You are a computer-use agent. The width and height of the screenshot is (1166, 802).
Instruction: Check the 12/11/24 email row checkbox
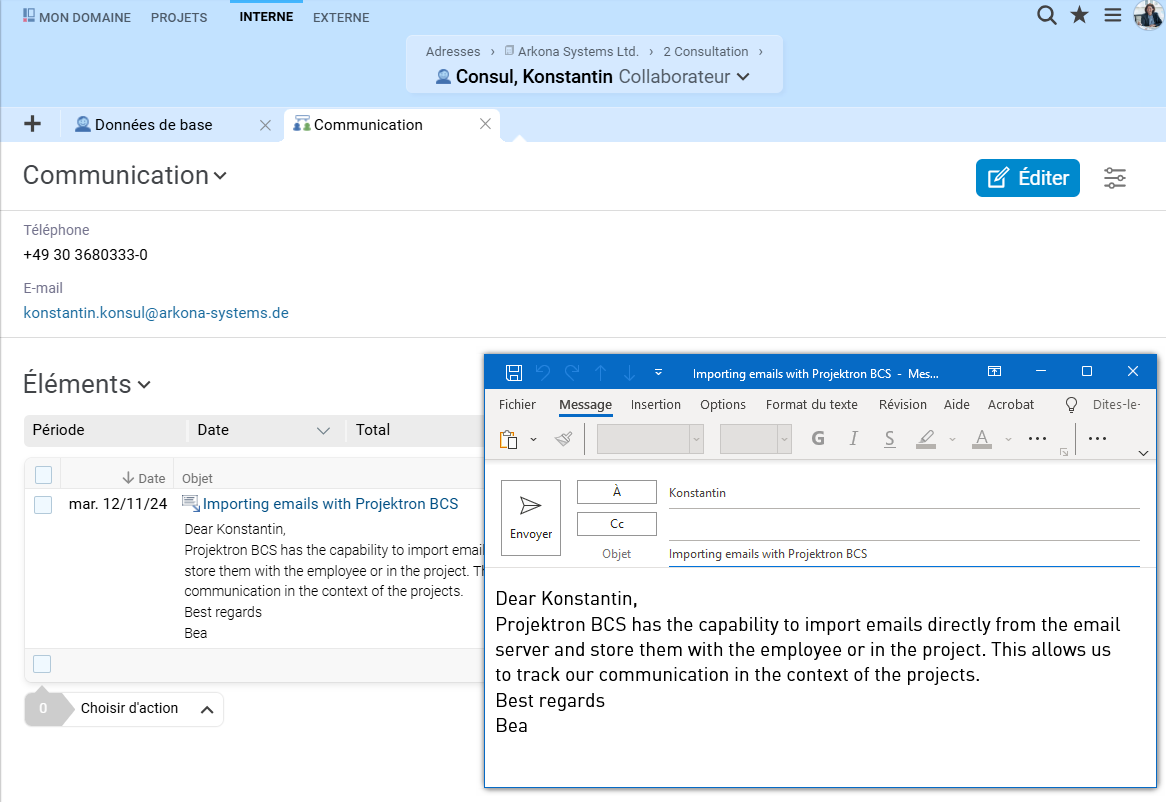coord(43,505)
